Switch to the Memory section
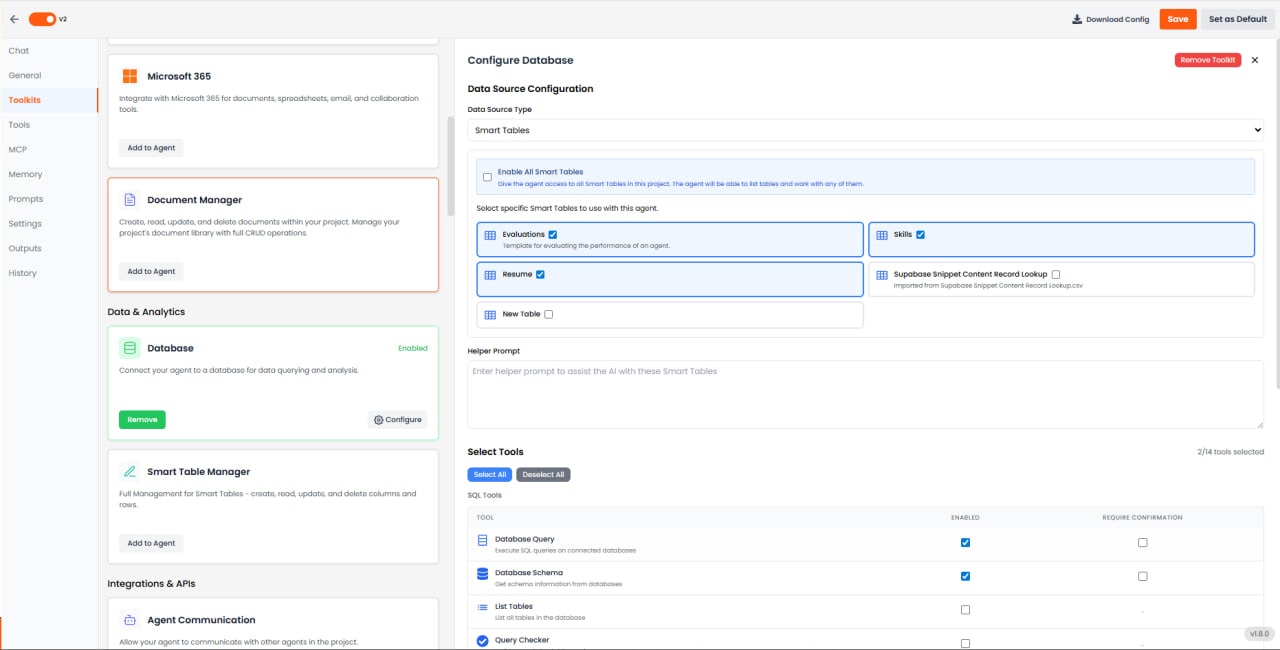This screenshot has height=650, width=1280. (x=25, y=173)
